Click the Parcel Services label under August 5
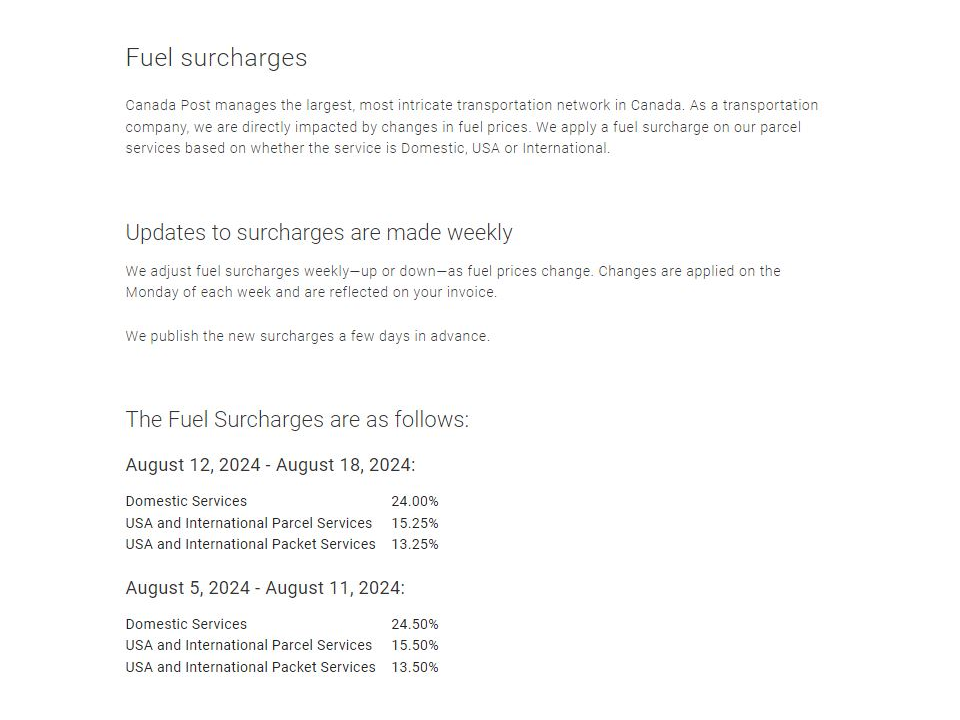This screenshot has height=720, width=960. point(249,646)
